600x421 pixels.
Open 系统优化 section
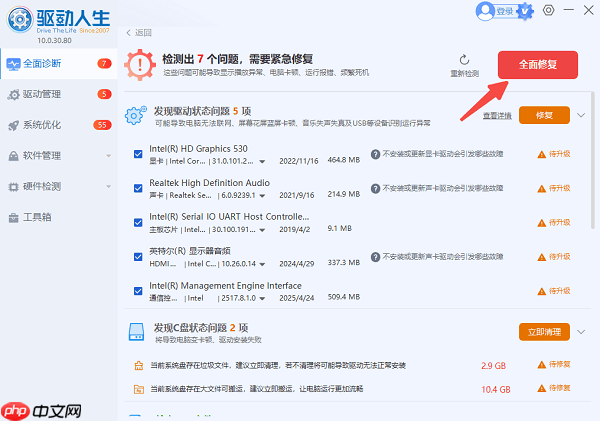pos(59,125)
